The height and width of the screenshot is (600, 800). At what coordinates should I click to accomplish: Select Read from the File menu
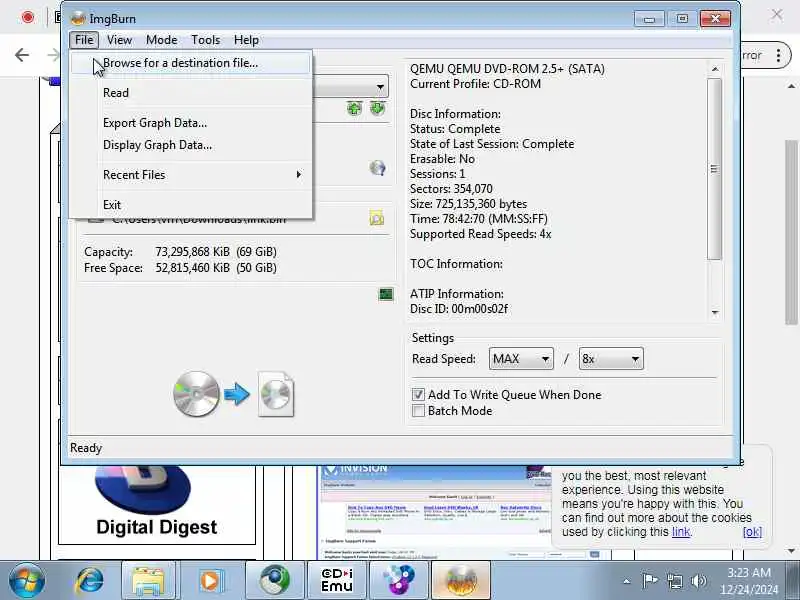point(190,93)
